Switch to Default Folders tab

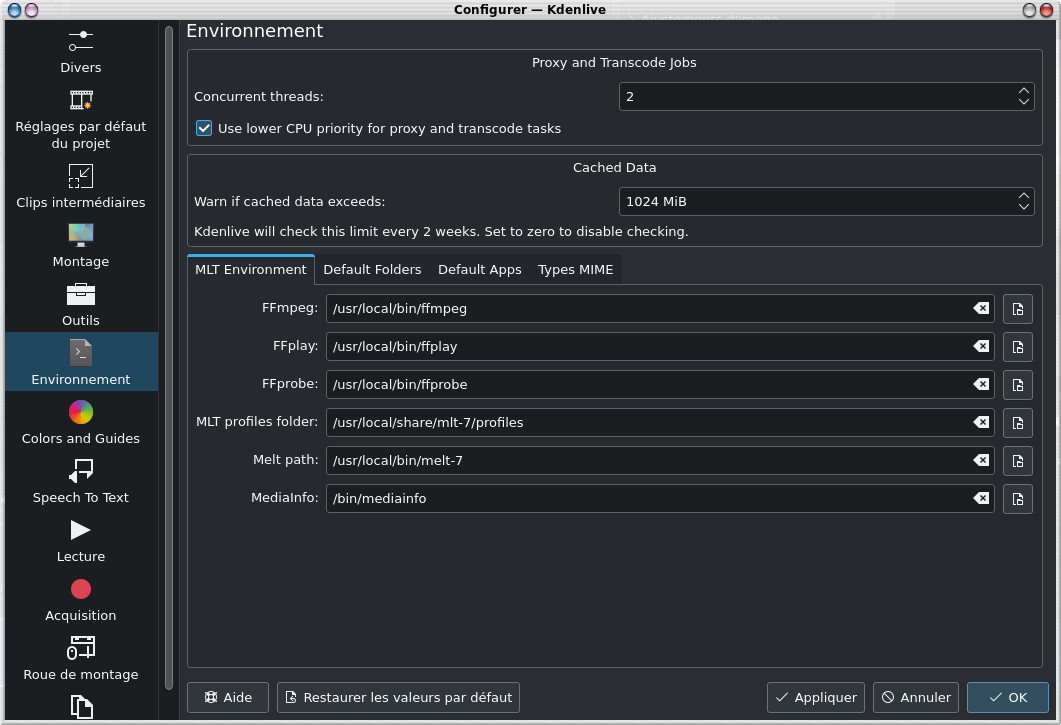[372, 269]
